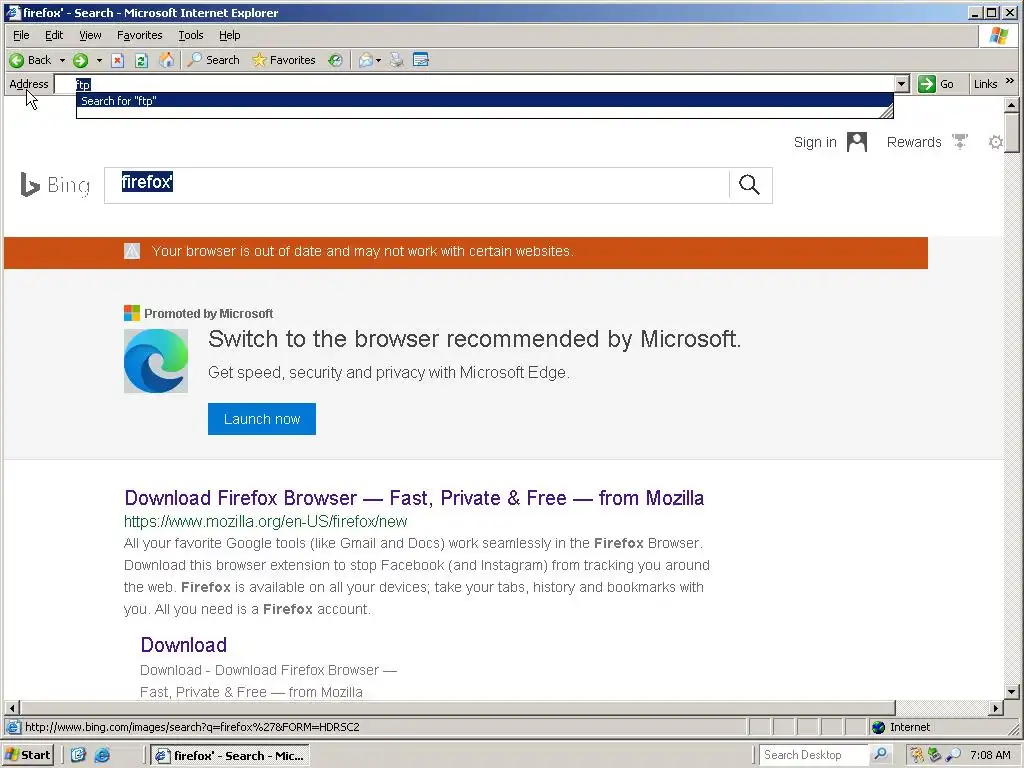Click the Internet Explorer icon in the title bar

[x=13, y=12]
